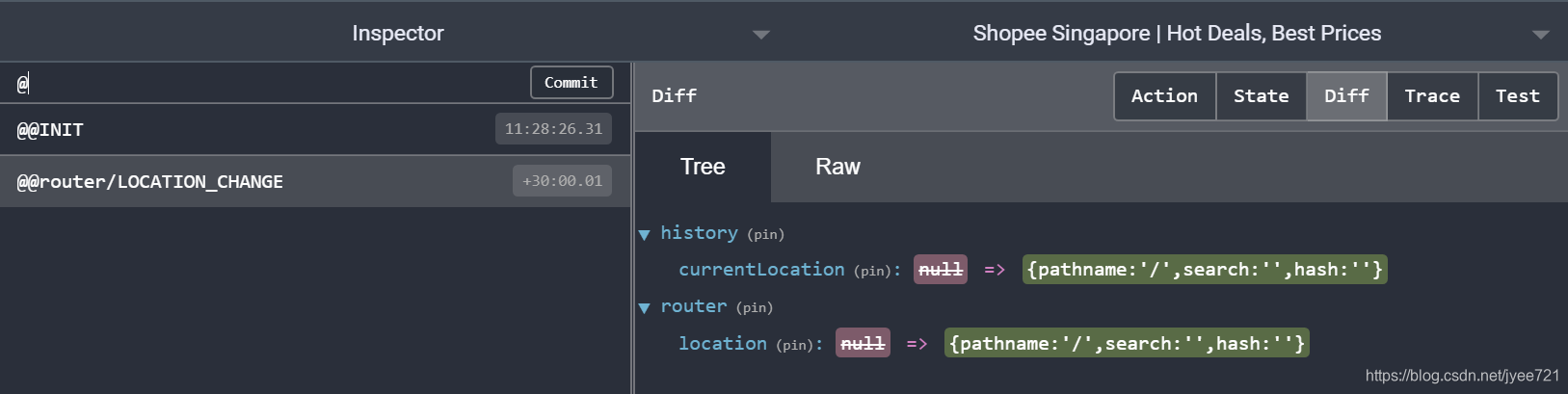The height and width of the screenshot is (394, 1568).
Task: Click the location key under router
Action: pos(723,344)
